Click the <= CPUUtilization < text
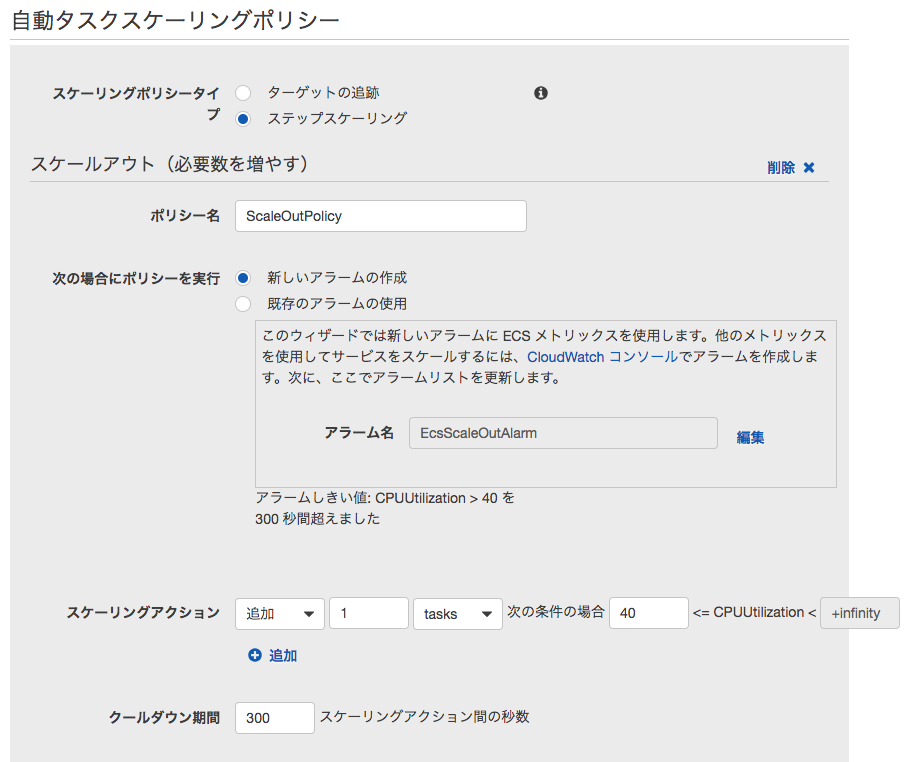 [x=755, y=613]
